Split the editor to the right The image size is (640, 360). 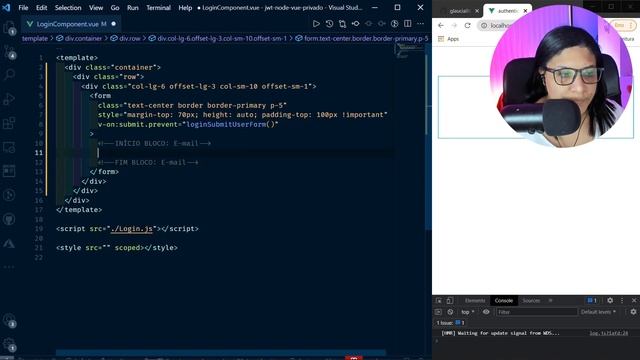point(407,24)
